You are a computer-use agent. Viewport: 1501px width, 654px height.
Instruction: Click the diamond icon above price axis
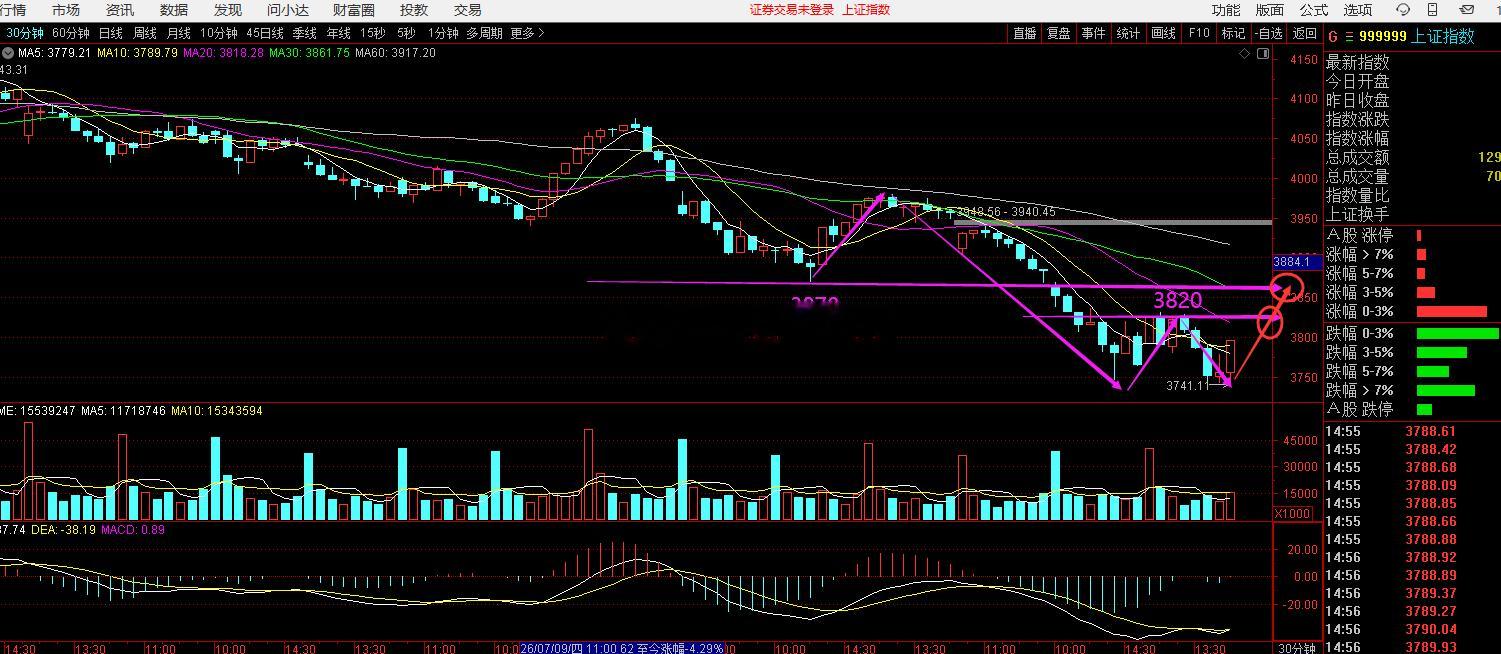[1245, 54]
